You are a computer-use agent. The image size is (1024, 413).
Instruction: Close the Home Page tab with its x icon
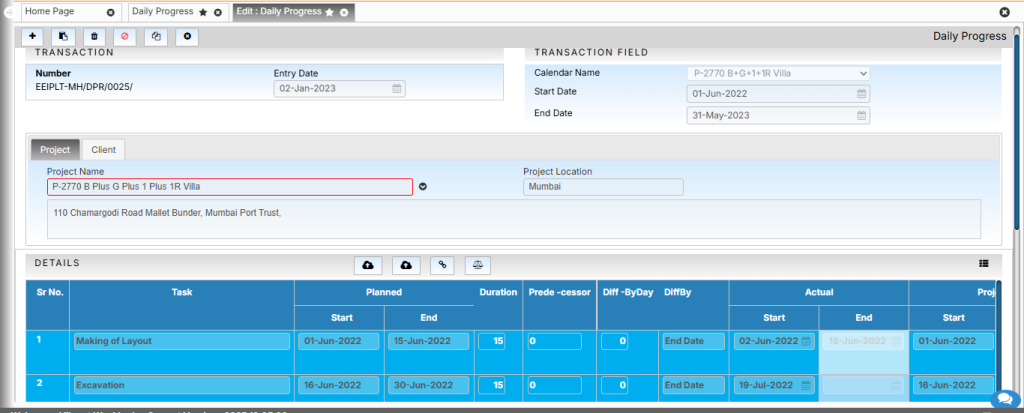click(x=110, y=12)
